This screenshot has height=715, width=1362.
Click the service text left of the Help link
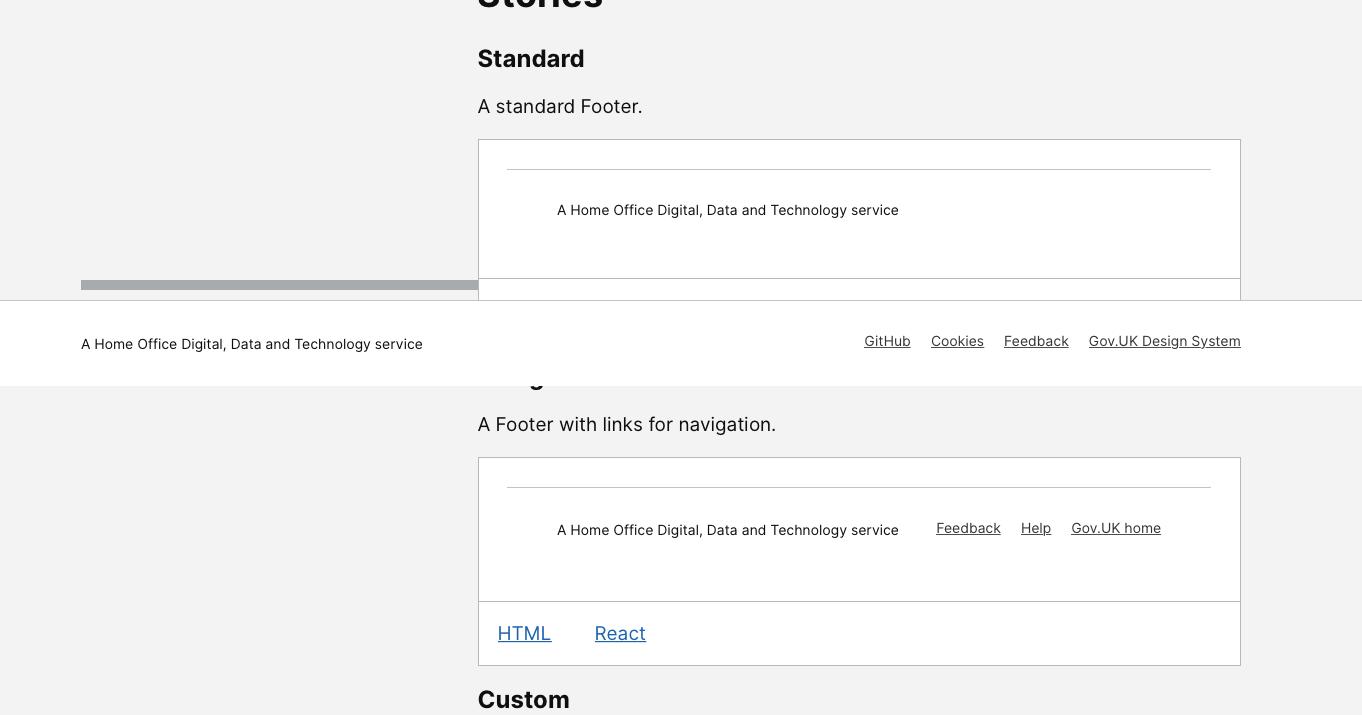coord(727,530)
